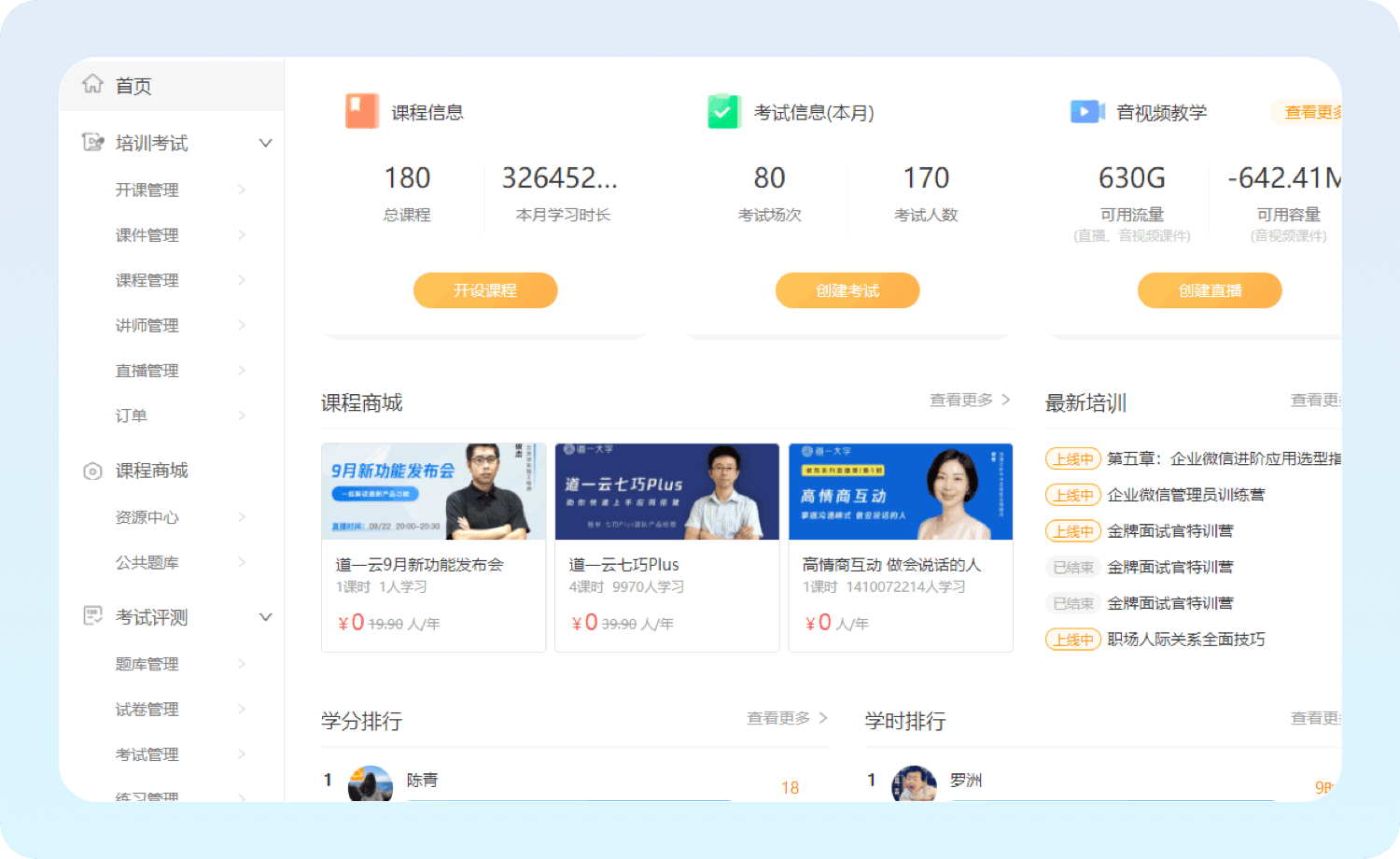Viewport: 1400px width, 859px height.
Task: Click the 培训考试 section icon
Action: point(92,142)
